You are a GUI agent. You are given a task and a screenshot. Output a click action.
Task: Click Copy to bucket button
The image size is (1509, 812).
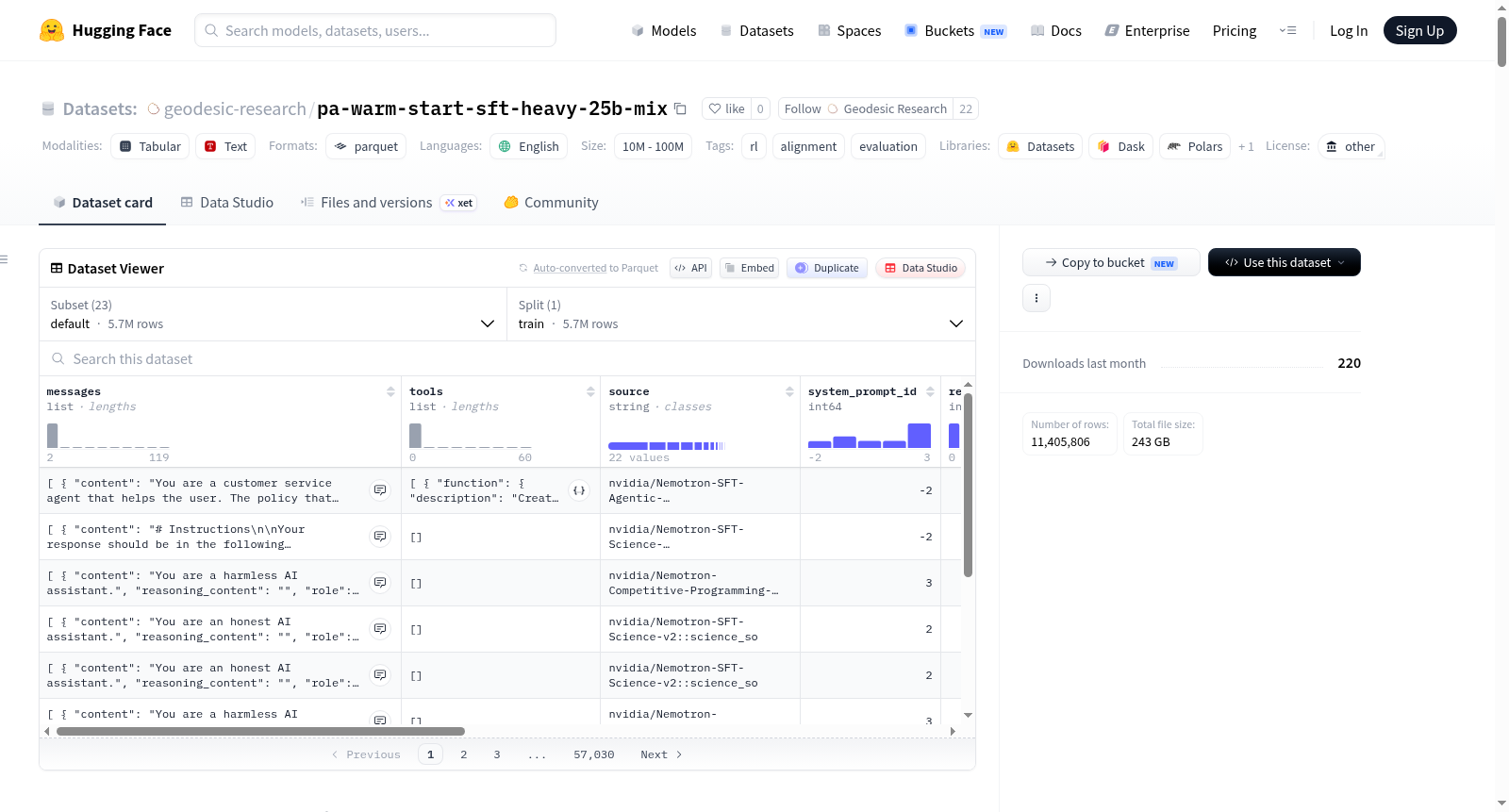point(1111,262)
